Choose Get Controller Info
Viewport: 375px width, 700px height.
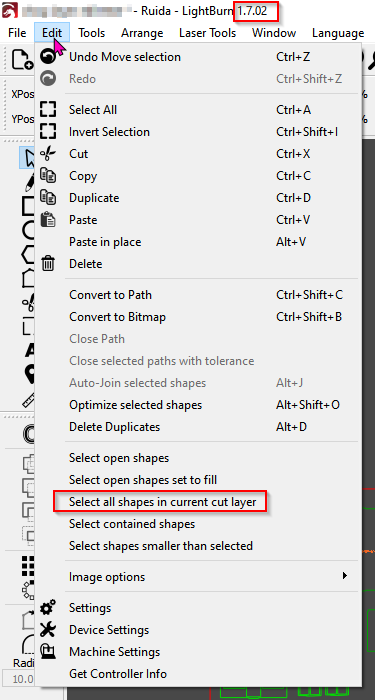tap(118, 674)
